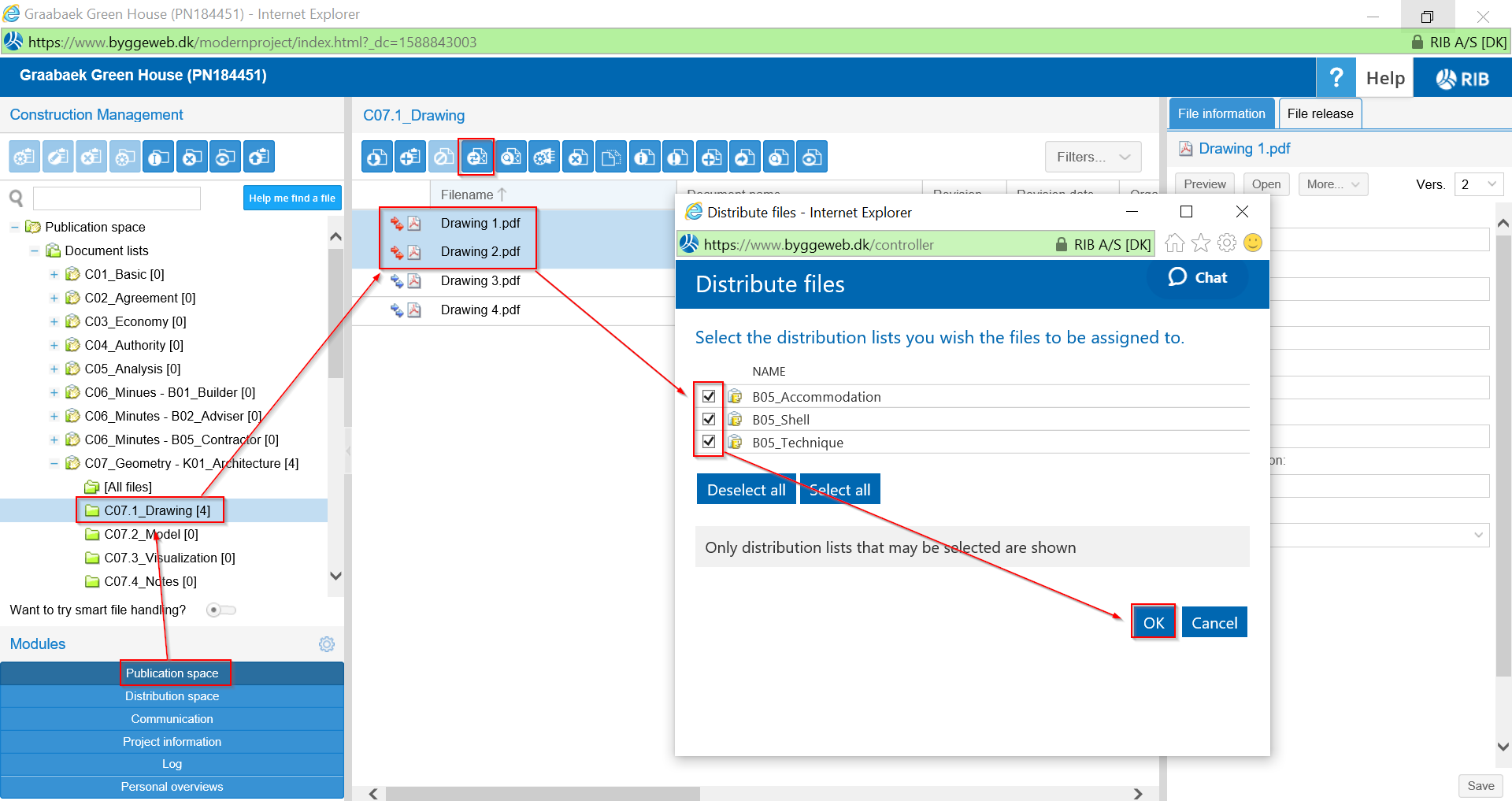Click the IE home icon in the dialog
1512x801 pixels.
(1174, 243)
